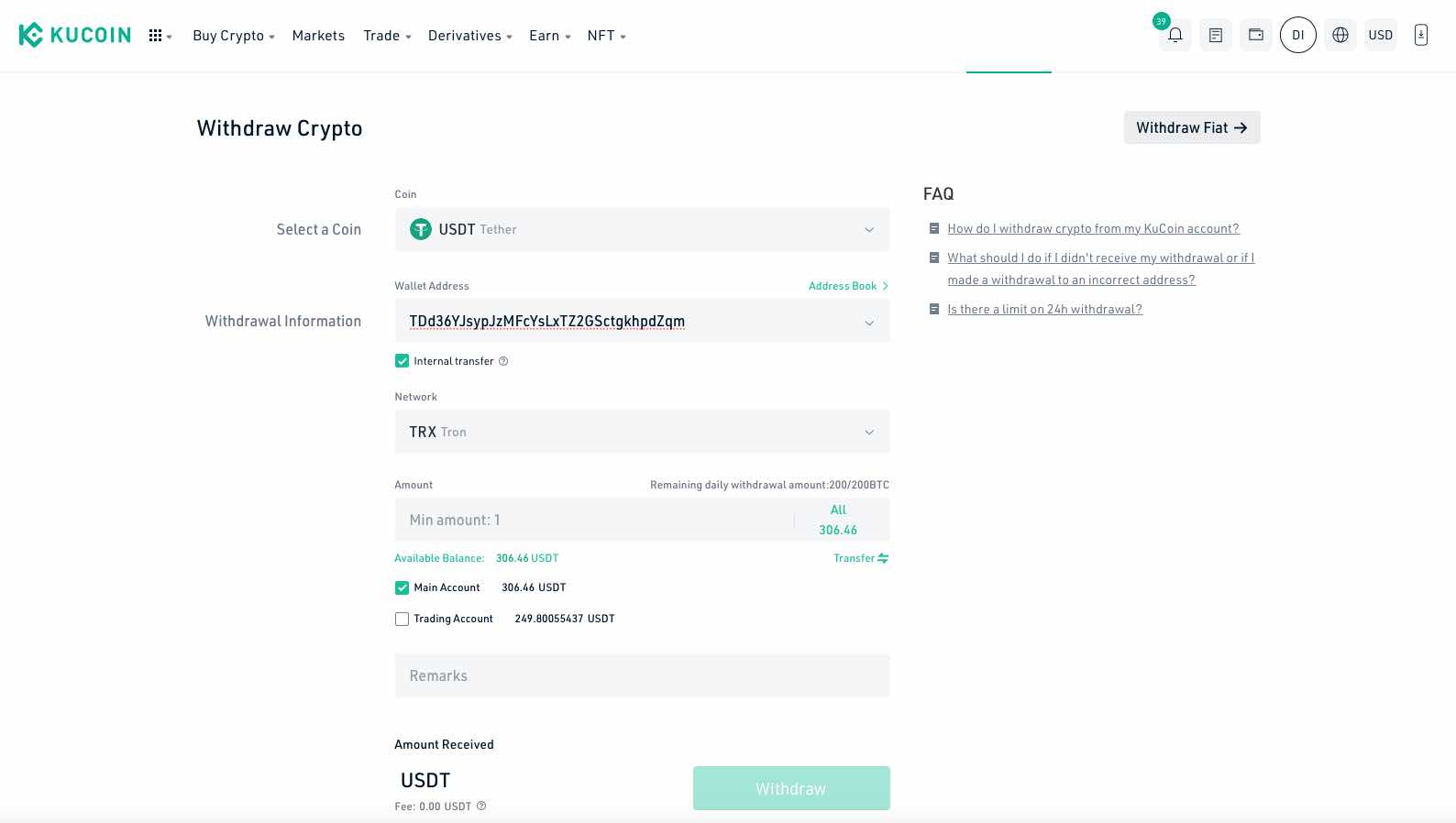Image resolution: width=1456 pixels, height=823 pixels.
Task: Click the Remarks input field
Action: tap(642, 675)
